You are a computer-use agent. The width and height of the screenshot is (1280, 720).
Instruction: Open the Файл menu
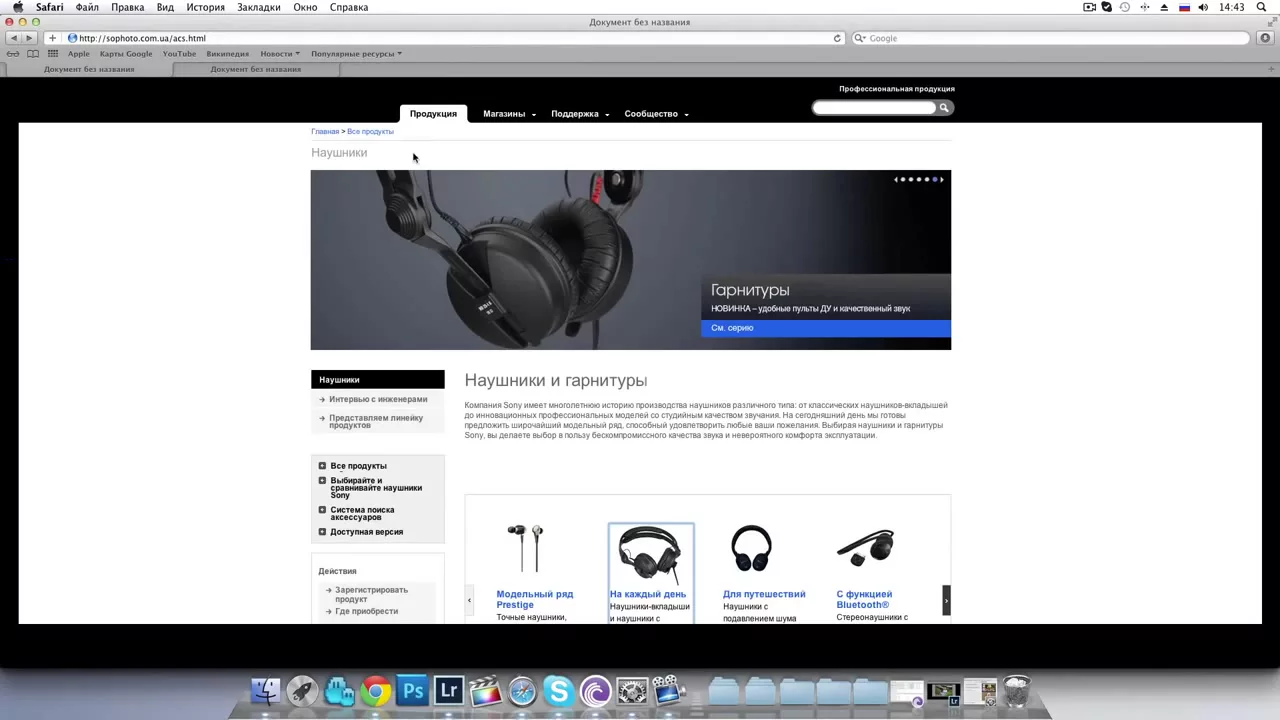click(87, 7)
